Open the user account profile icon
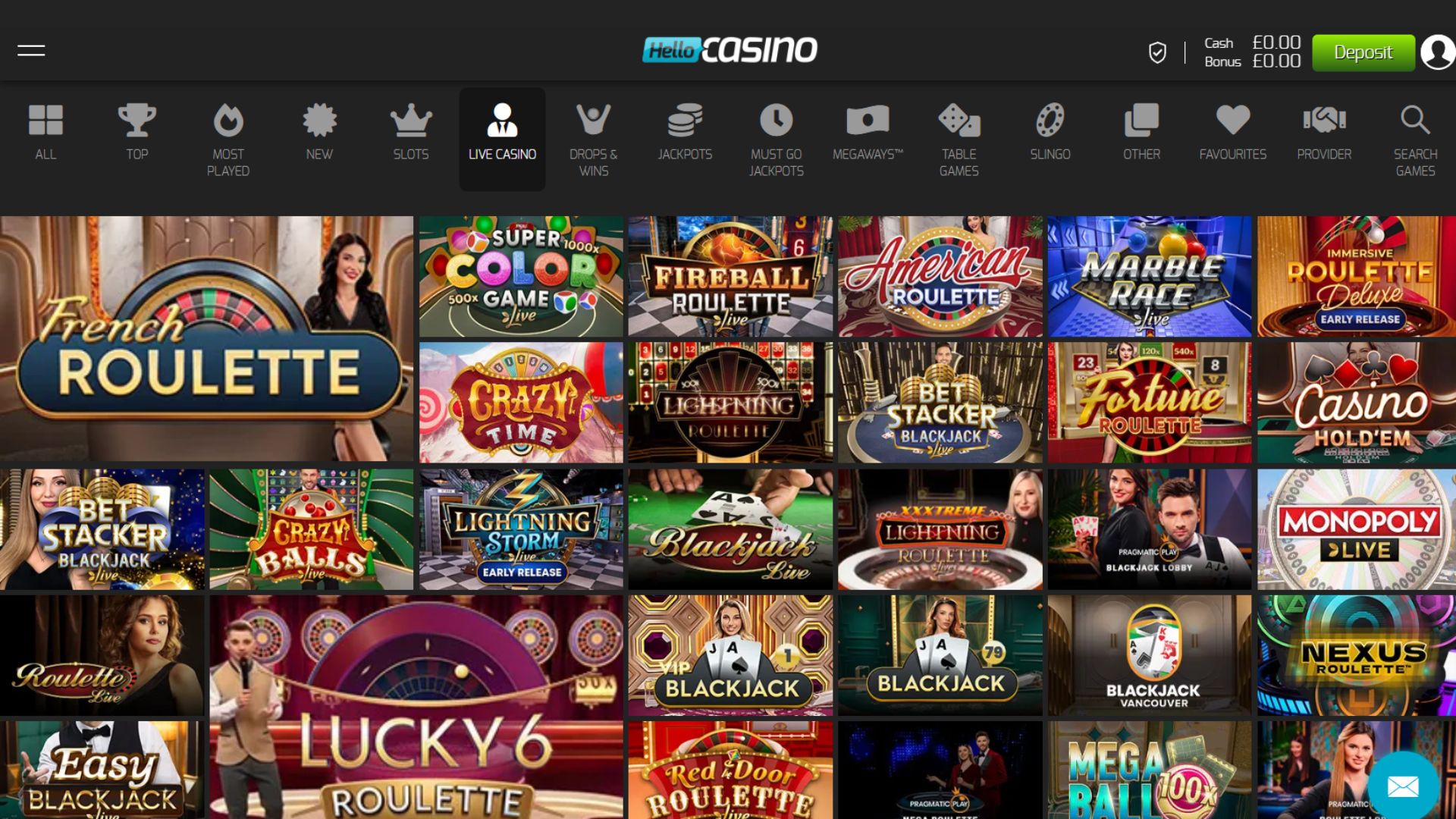Image resolution: width=1456 pixels, height=819 pixels. coord(1438,52)
